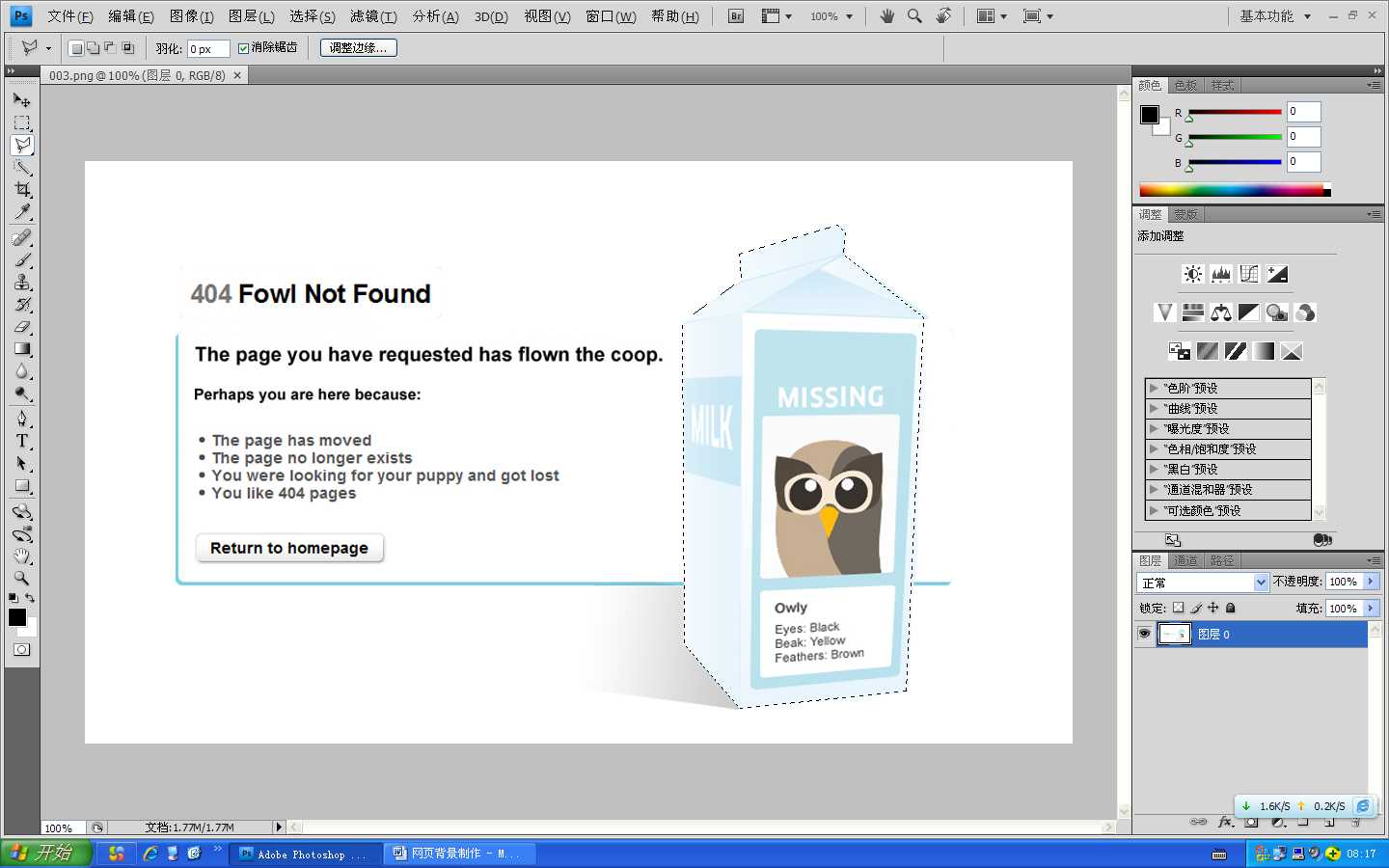Click the 调整边缘... button
Viewport: 1389px width, 868px height.
(x=358, y=47)
